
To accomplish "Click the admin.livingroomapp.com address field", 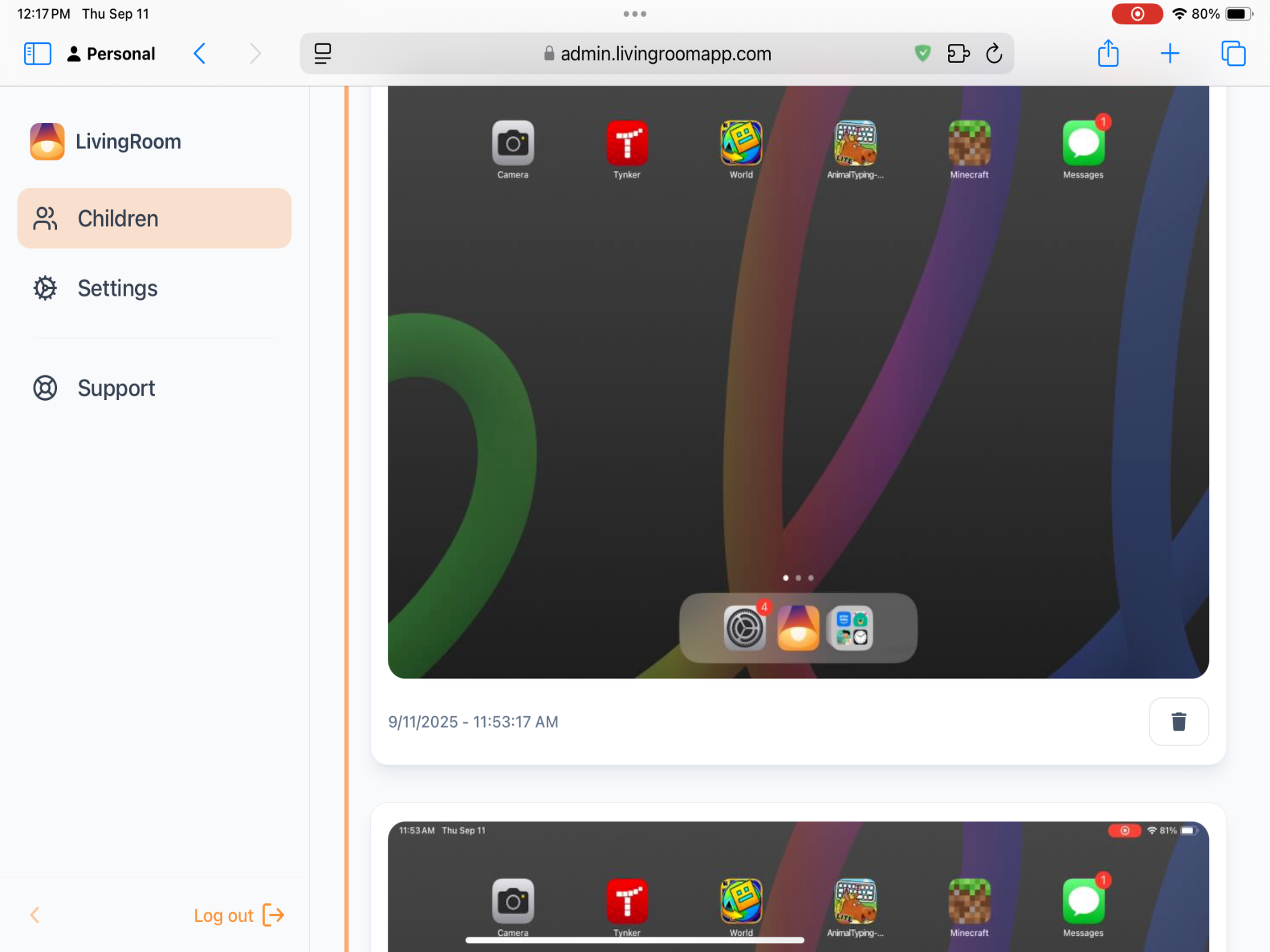I will 657,53.
